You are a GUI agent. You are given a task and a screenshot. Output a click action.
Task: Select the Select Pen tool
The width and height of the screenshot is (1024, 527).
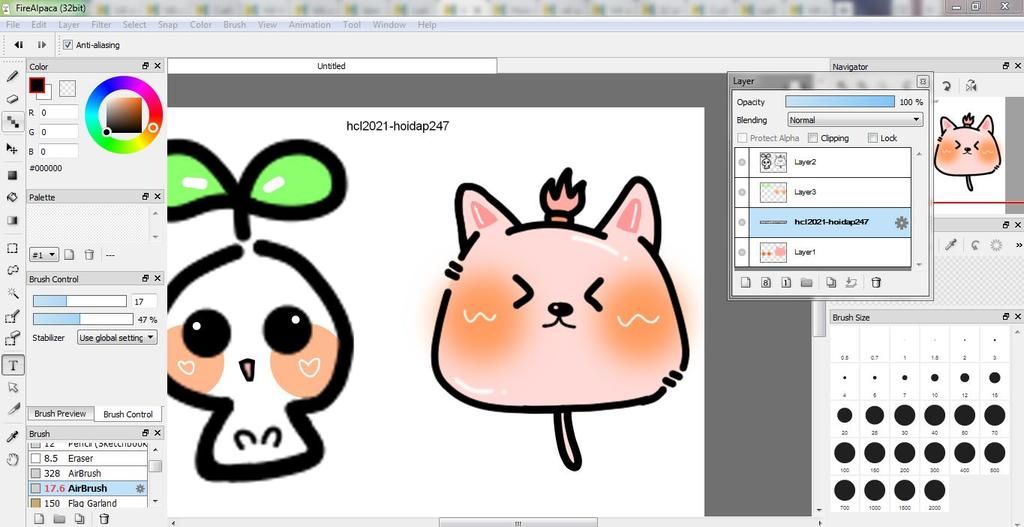12,317
